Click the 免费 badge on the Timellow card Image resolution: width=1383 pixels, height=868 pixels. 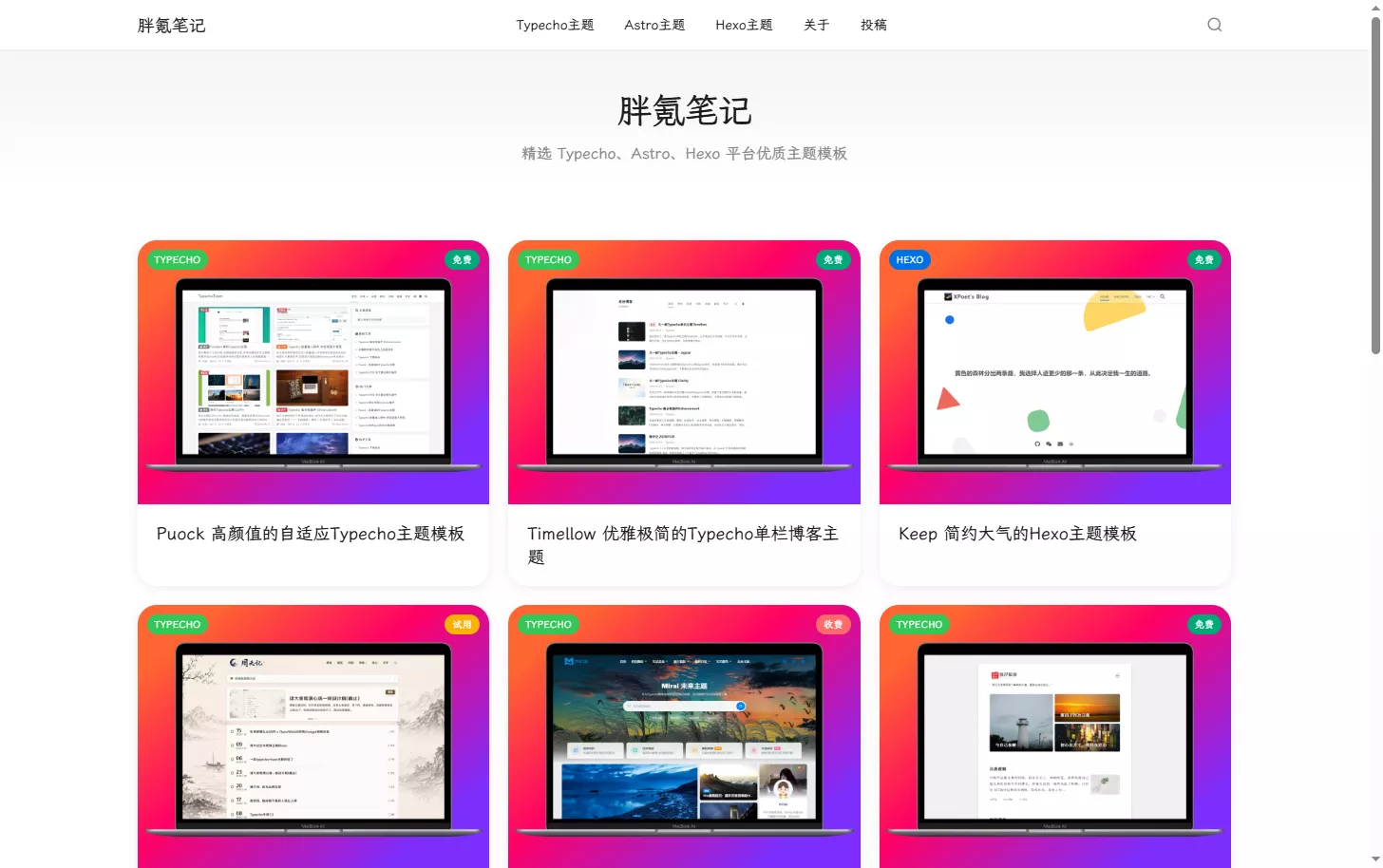point(833,259)
